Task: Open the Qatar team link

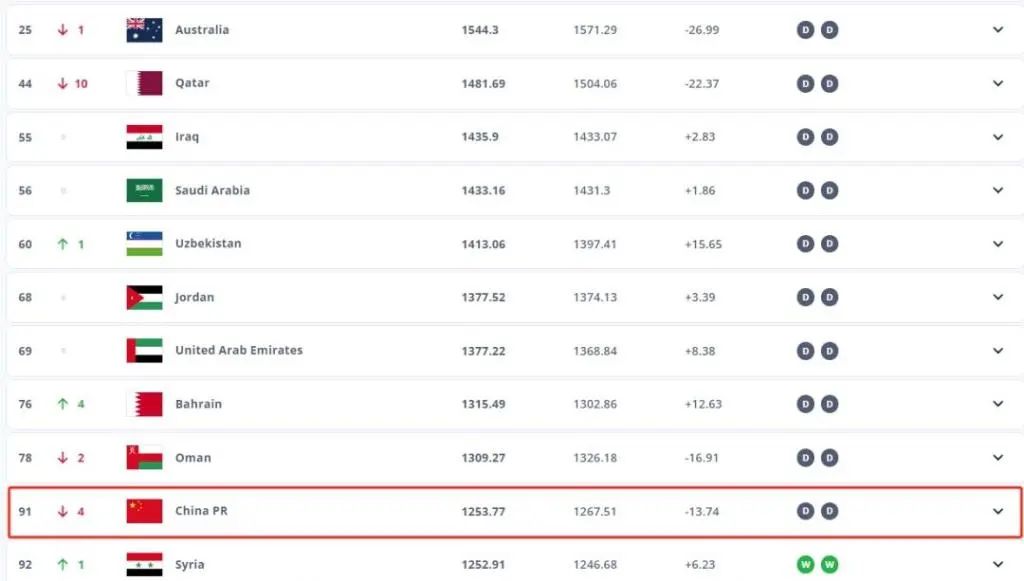Action: tap(192, 83)
